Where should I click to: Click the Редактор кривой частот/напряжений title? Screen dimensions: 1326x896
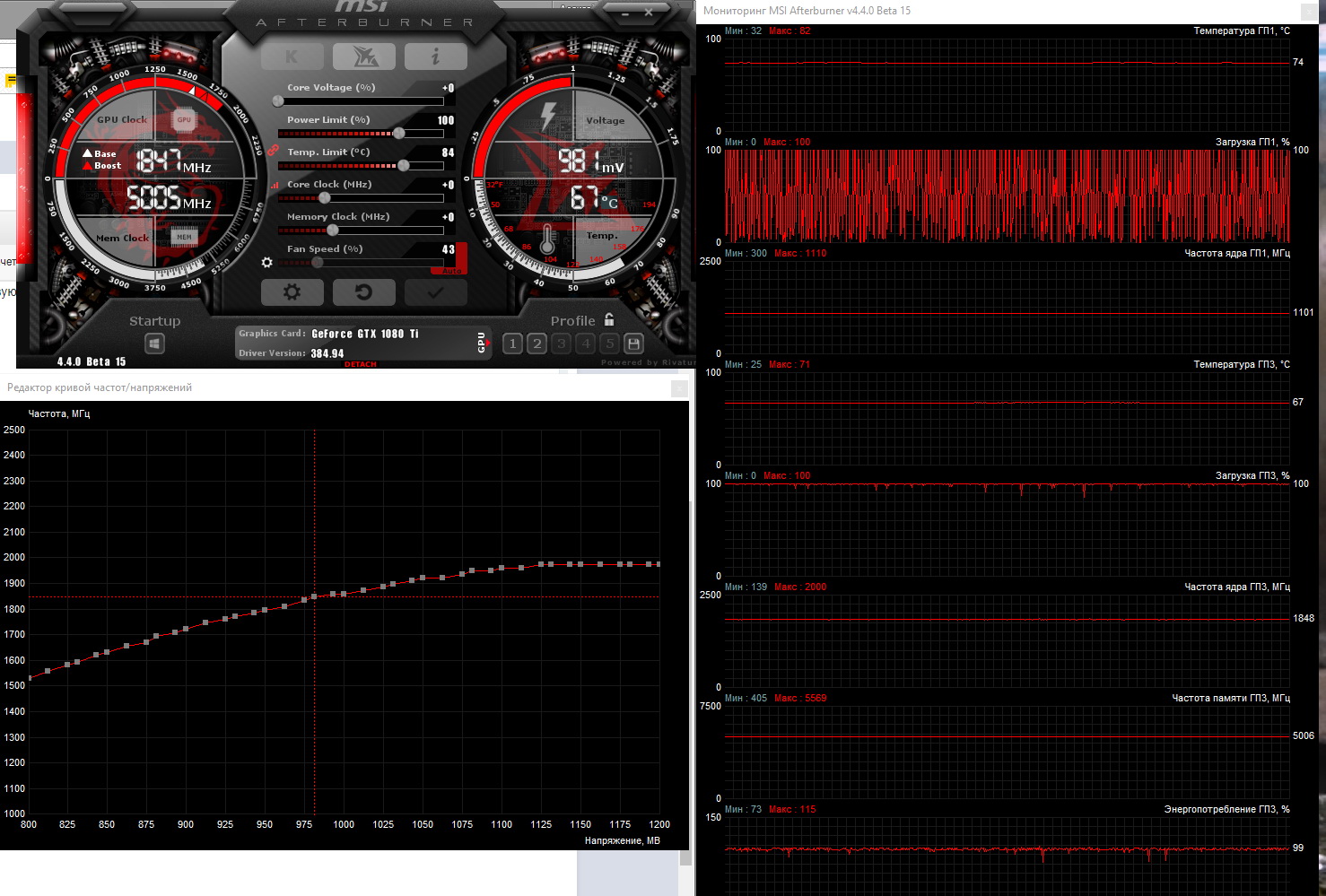click(x=100, y=387)
